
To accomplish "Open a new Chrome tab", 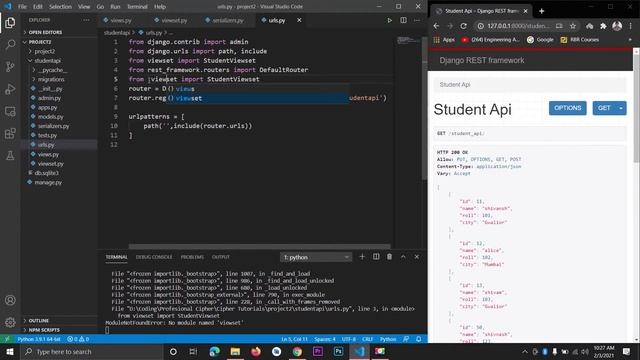I will click(x=542, y=11).
